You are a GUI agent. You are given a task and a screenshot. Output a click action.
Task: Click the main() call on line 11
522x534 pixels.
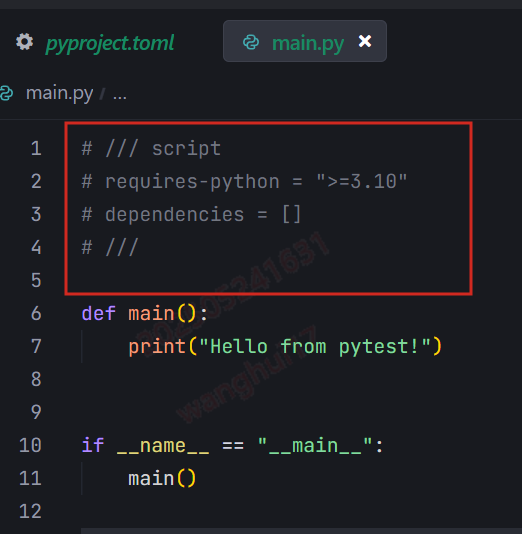pyautogui.click(x=162, y=478)
